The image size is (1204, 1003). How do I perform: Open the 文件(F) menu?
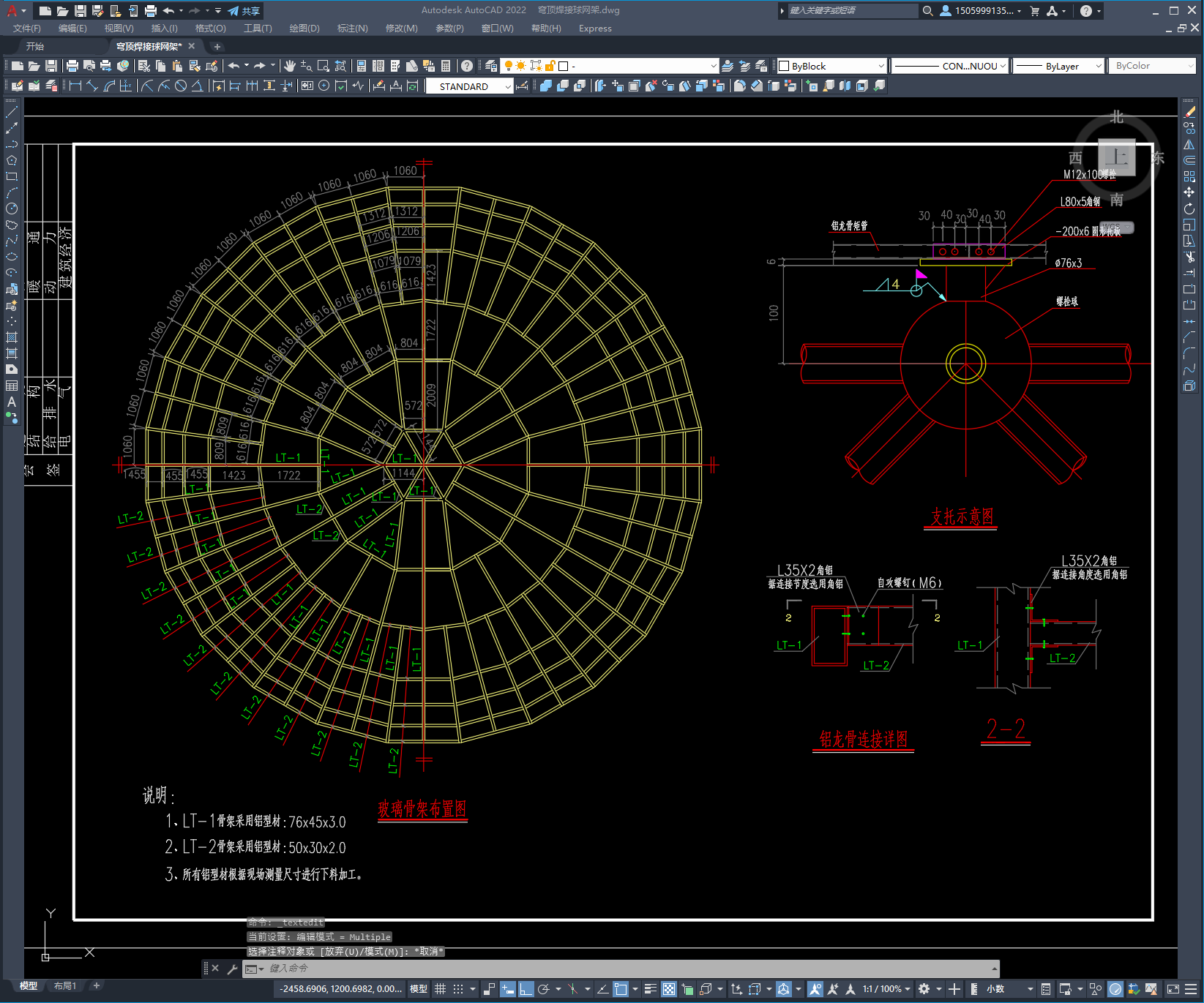click(x=27, y=29)
